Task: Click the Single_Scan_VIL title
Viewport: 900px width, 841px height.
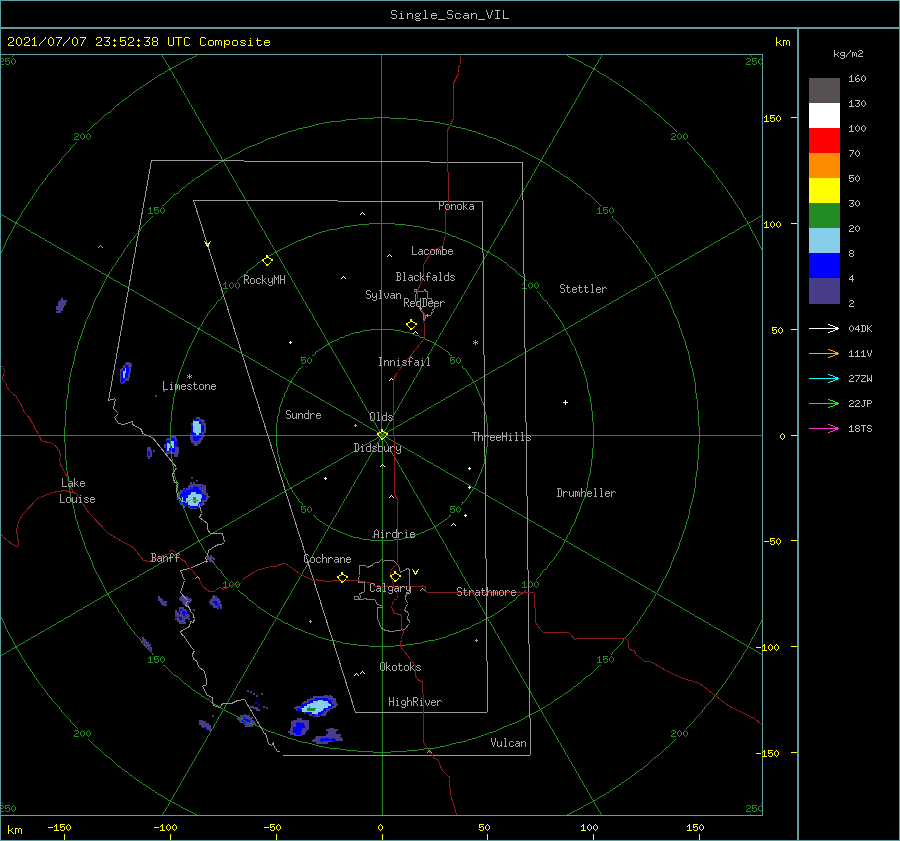Action: pos(449,15)
